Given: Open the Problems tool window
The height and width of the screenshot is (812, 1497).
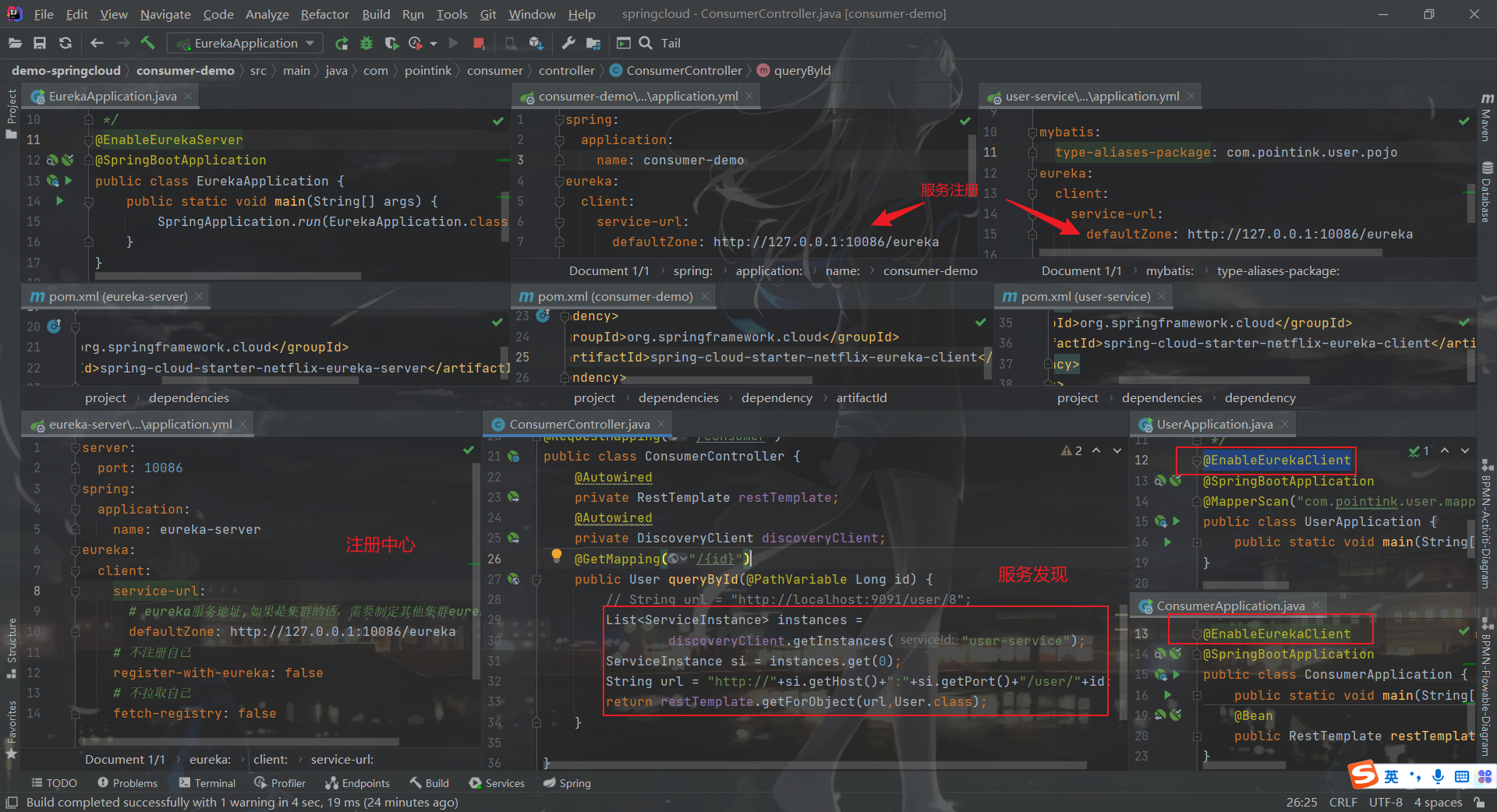Looking at the screenshot, I should (x=127, y=783).
